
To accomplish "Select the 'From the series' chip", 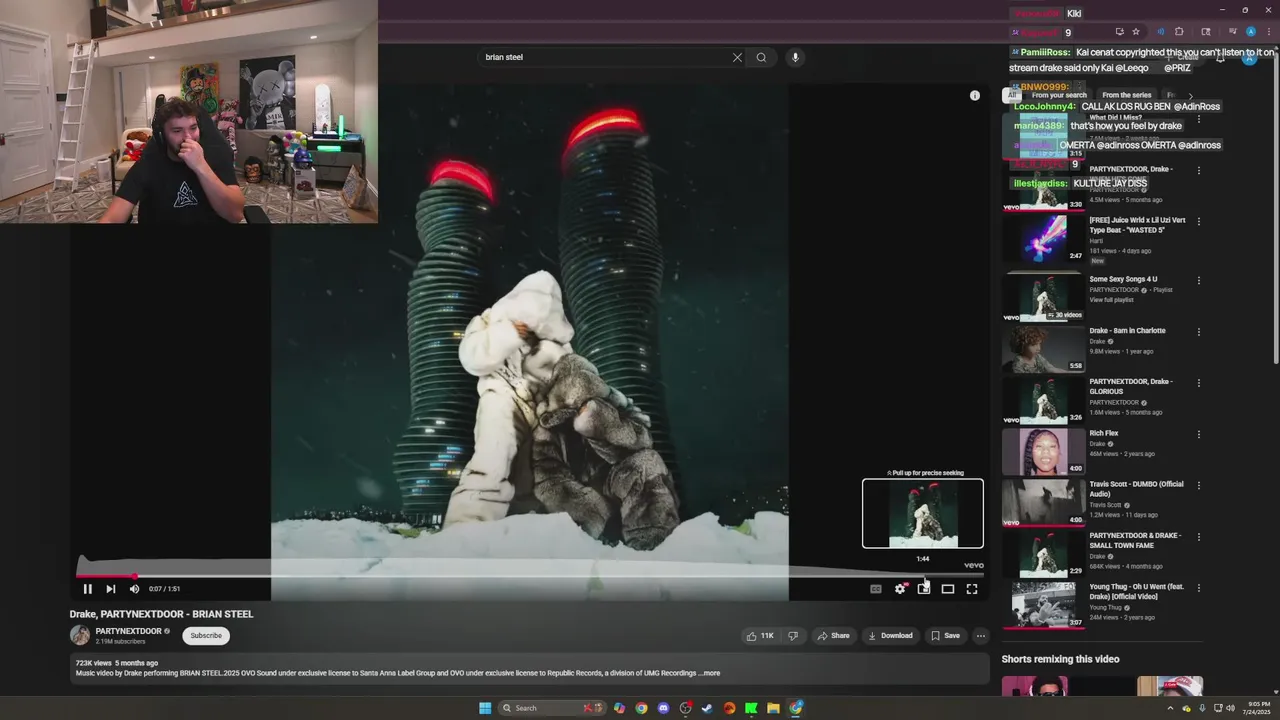I will tap(1127, 96).
